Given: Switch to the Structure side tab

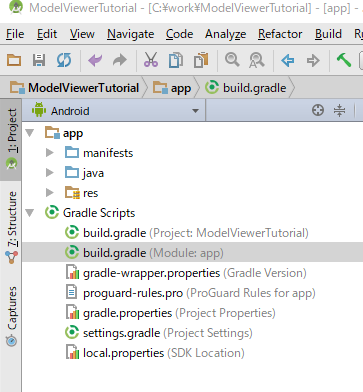Looking at the screenshot, I should point(12,227).
